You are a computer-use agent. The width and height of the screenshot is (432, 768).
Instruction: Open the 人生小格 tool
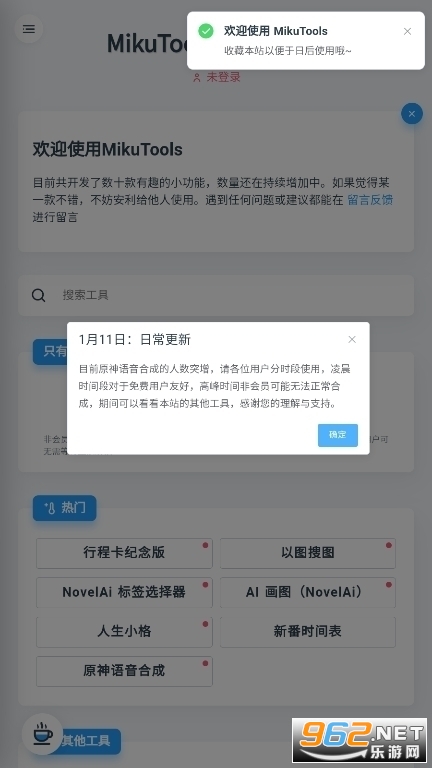click(x=124, y=631)
